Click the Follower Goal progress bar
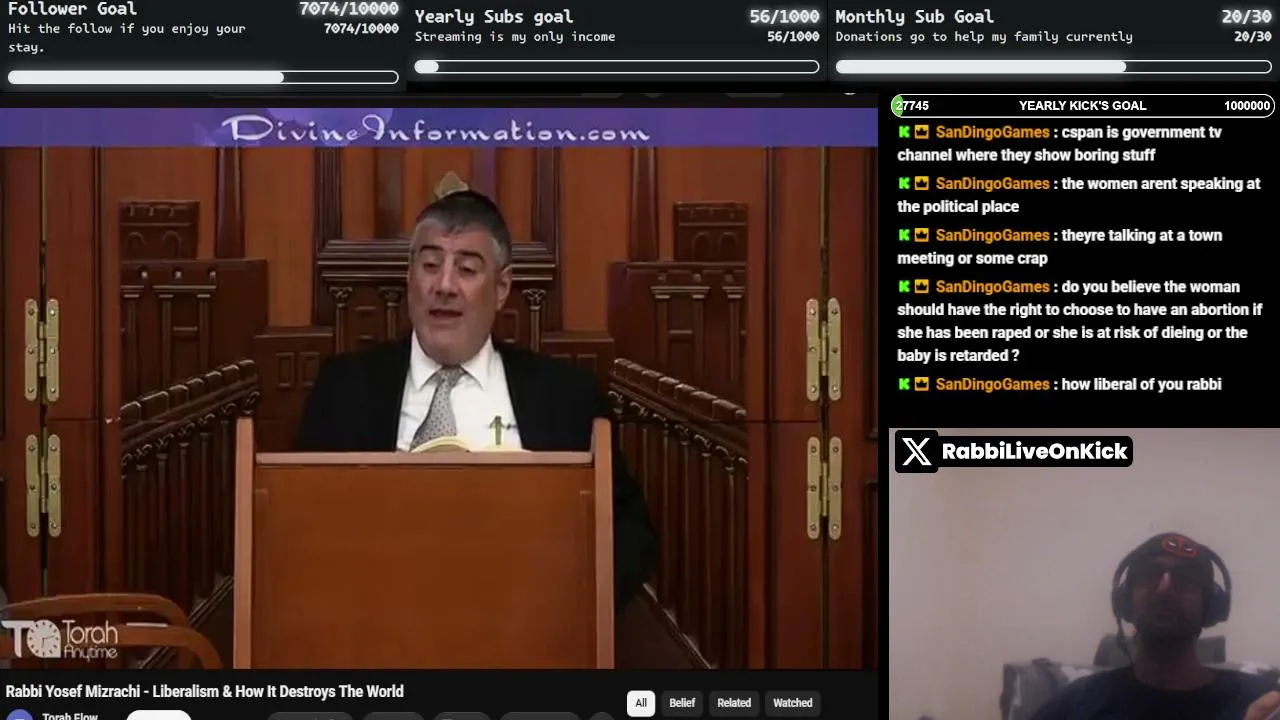Viewport: 1280px width, 720px height. click(x=203, y=77)
